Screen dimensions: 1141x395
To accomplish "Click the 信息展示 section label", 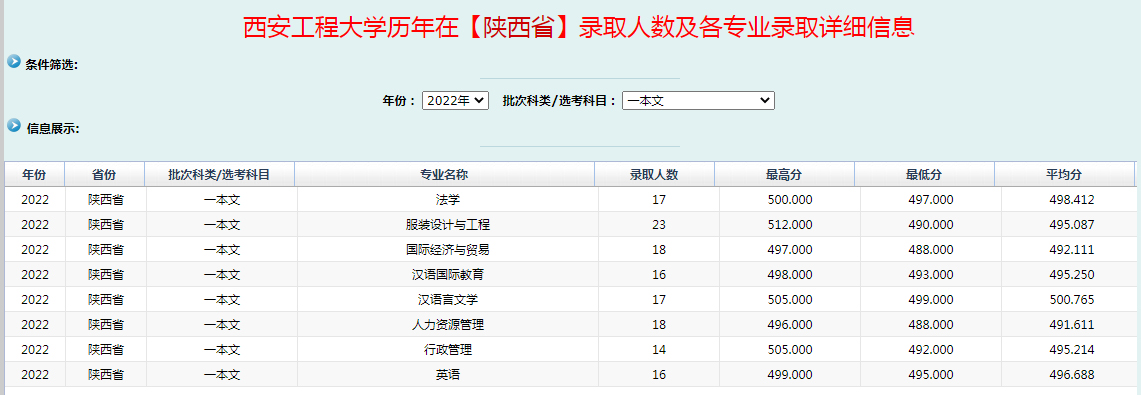I will tap(52, 129).
